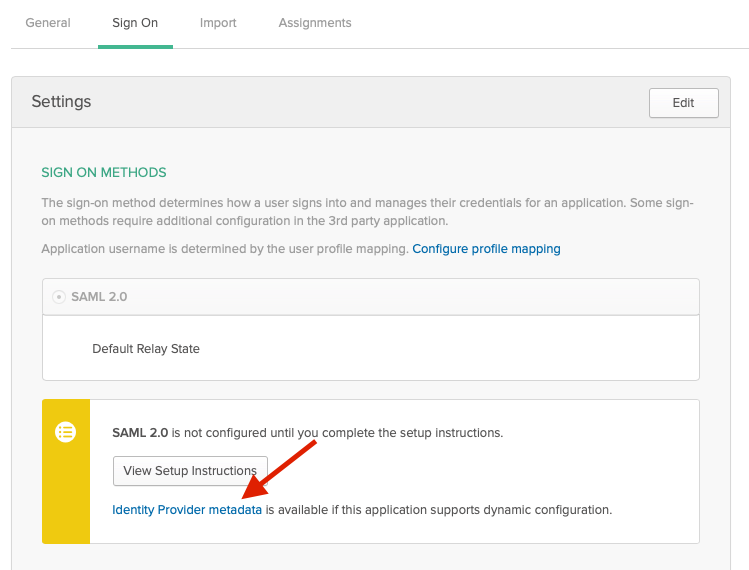Viewport: 749px width, 570px height.
Task: Click the Default Relay State label
Action: (x=146, y=349)
